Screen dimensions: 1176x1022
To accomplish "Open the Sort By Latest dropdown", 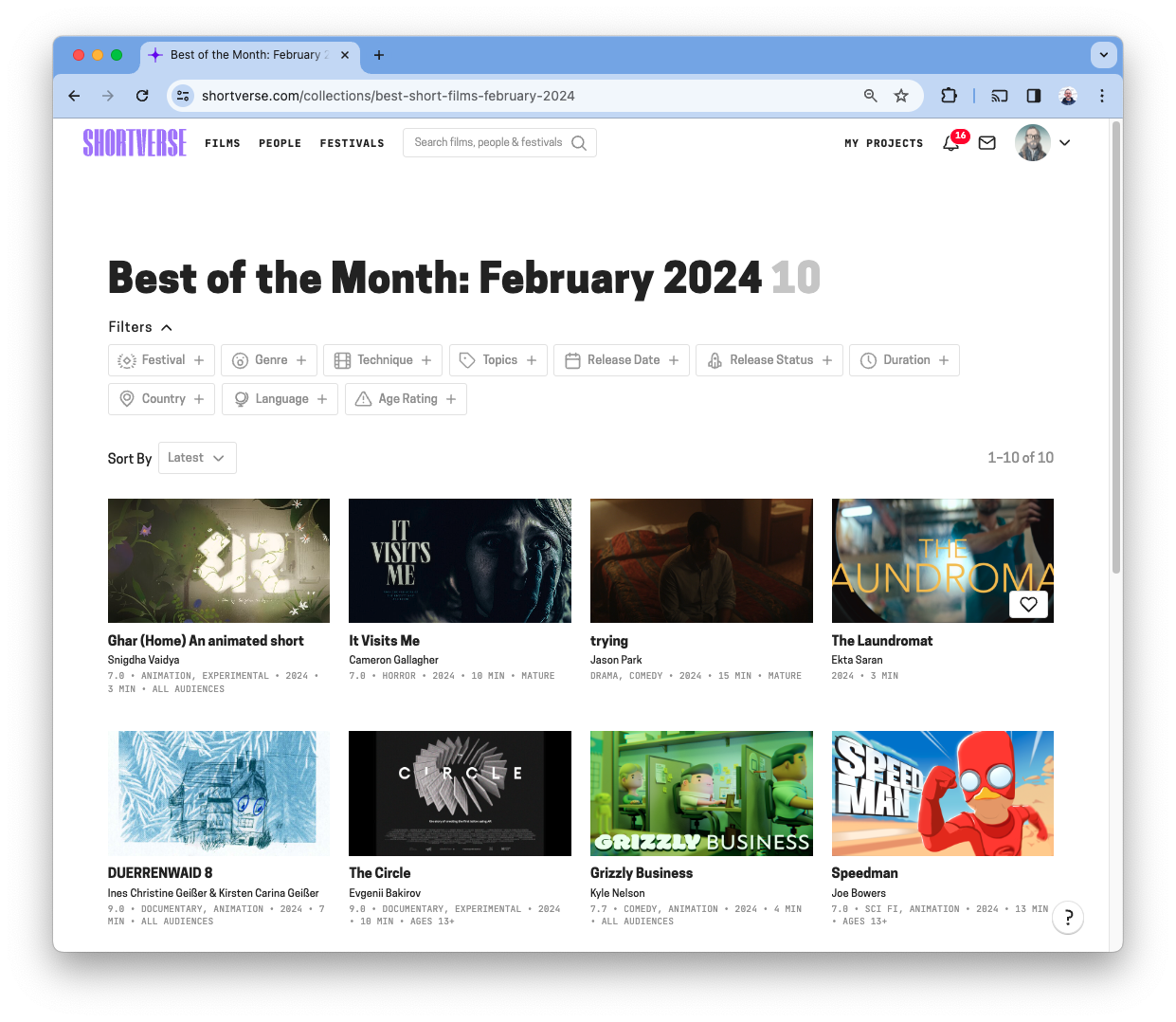I will click(x=196, y=458).
